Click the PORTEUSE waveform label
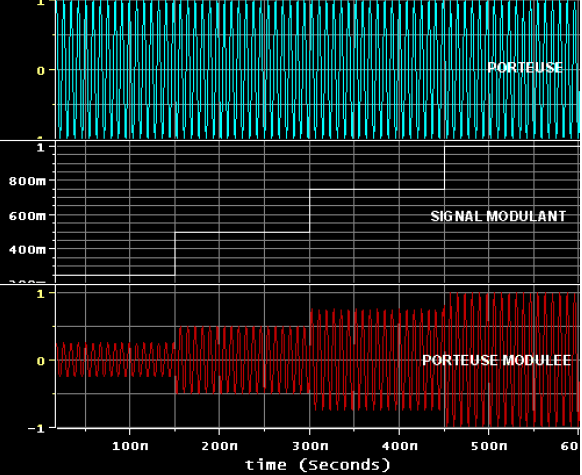 tap(525, 68)
